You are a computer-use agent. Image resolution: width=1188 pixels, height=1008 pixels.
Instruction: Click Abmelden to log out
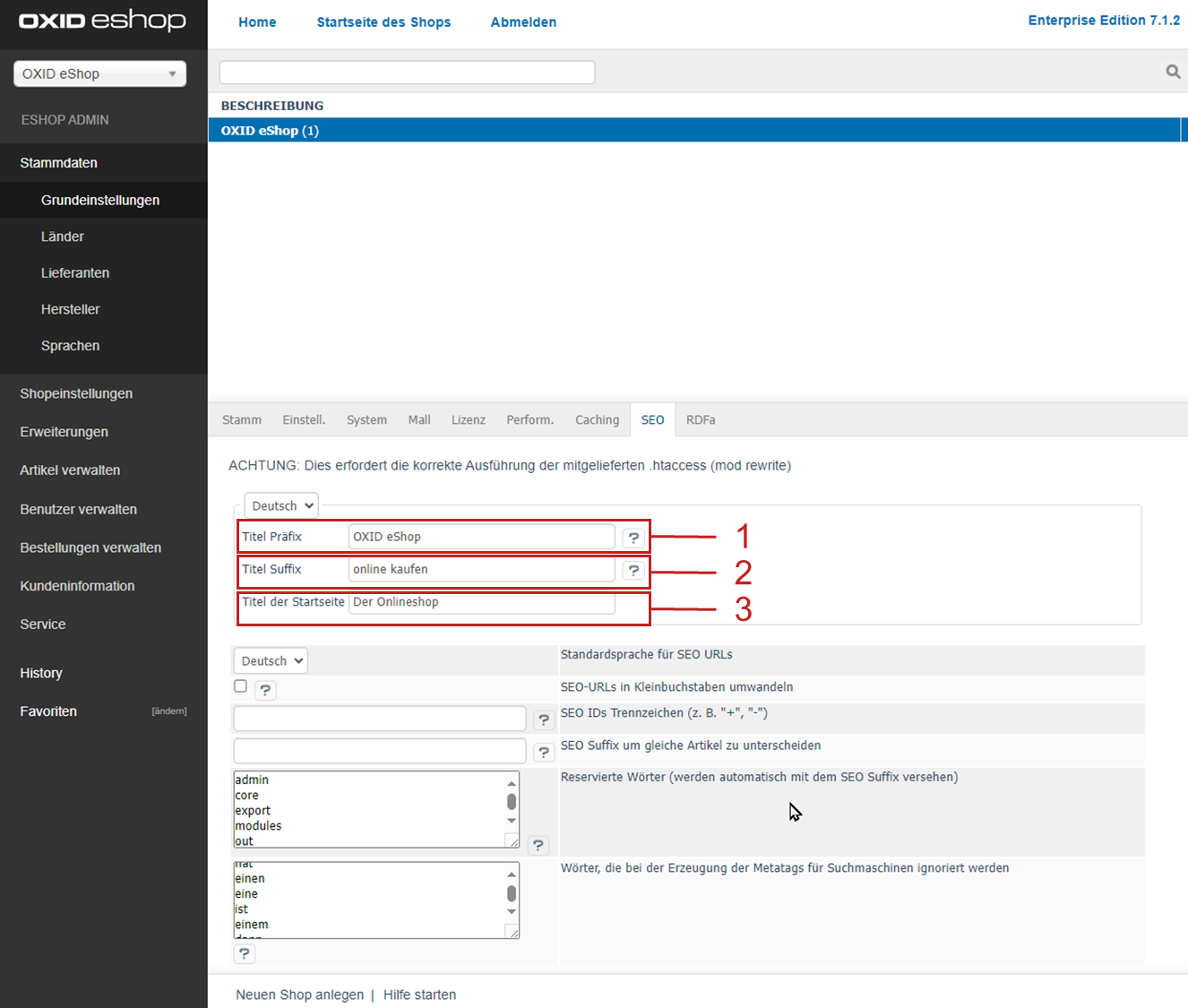click(x=523, y=22)
